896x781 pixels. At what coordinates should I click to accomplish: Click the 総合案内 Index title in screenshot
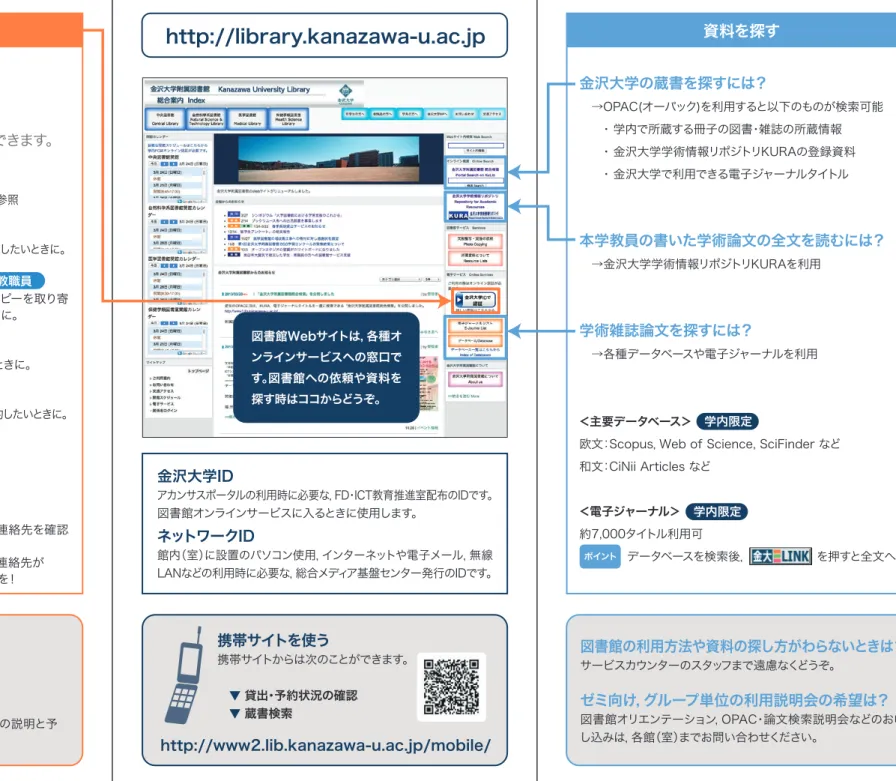point(181,100)
